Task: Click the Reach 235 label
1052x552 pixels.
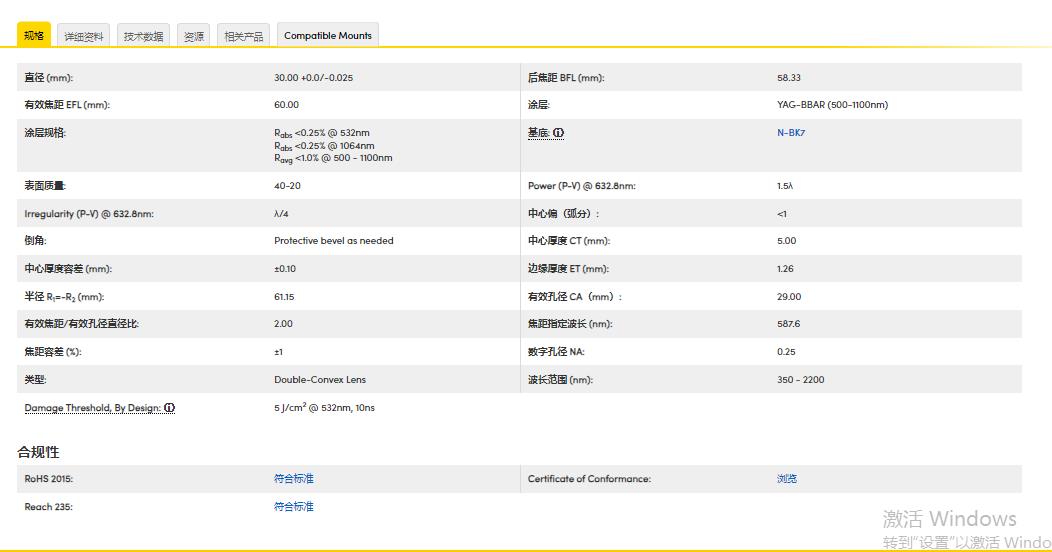Action: 48,507
